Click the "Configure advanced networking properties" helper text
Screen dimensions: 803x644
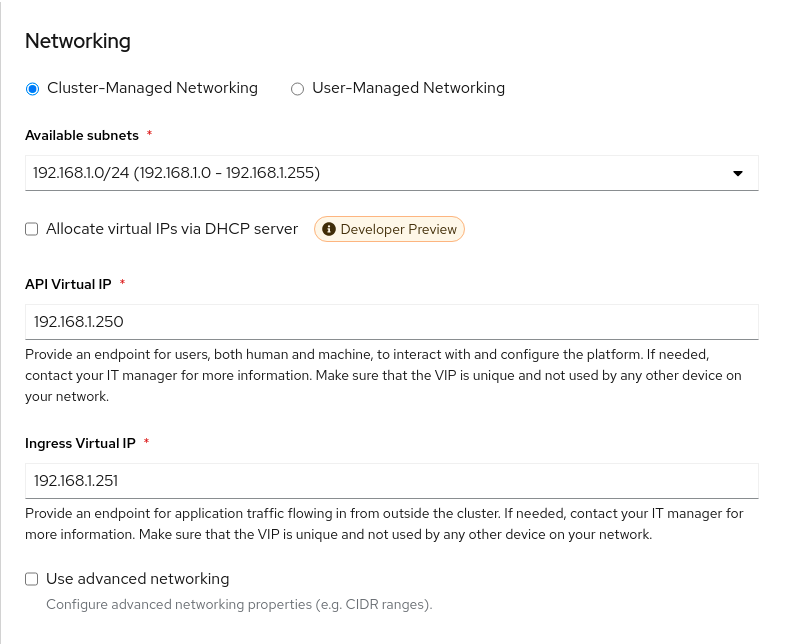tap(239, 605)
